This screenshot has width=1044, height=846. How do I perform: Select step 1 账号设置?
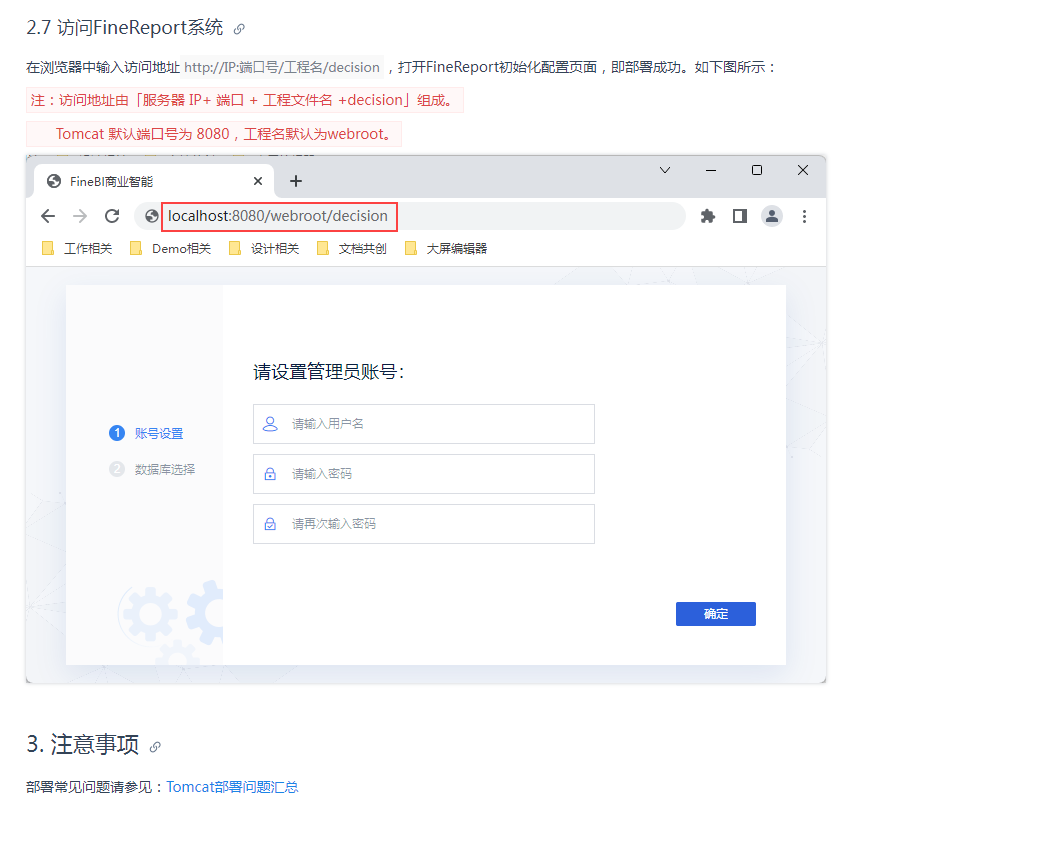[x=146, y=433]
